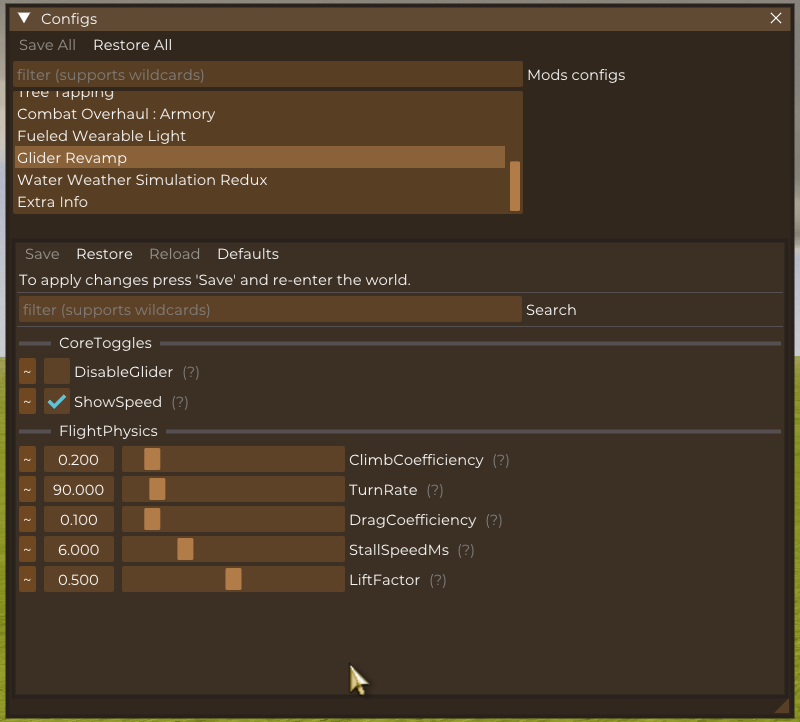Viewport: 800px width, 722px height.
Task: Collapse the Configs window with triangle arrow
Action: (x=24, y=18)
